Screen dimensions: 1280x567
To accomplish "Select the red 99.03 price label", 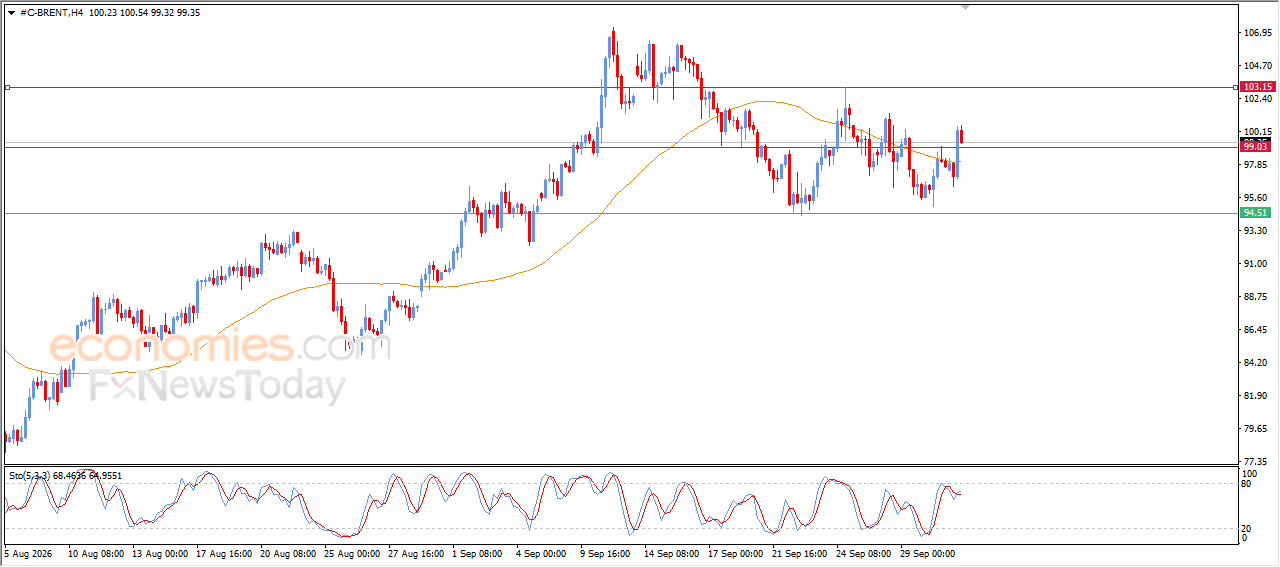I will (1255, 146).
